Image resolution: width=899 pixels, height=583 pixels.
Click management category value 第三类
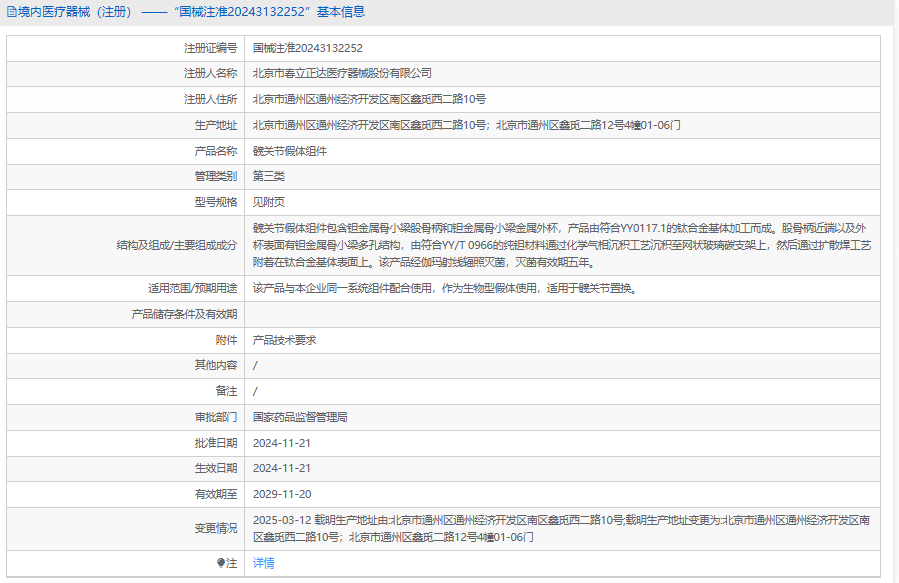pos(268,177)
